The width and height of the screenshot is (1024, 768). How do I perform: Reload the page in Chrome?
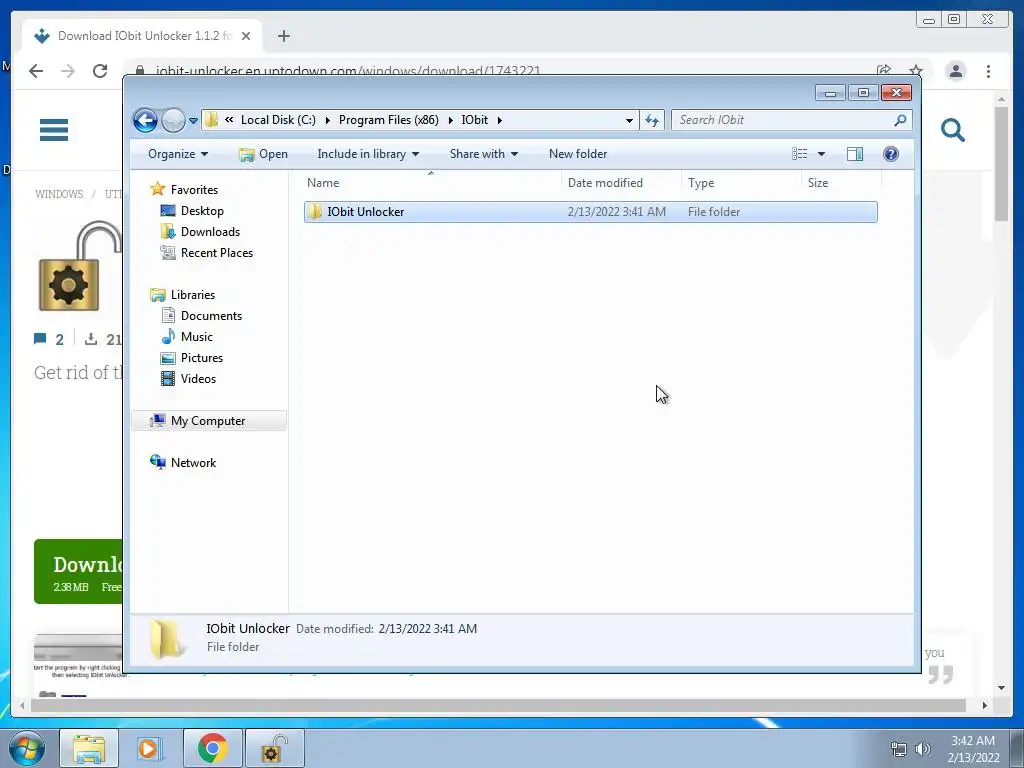point(100,71)
